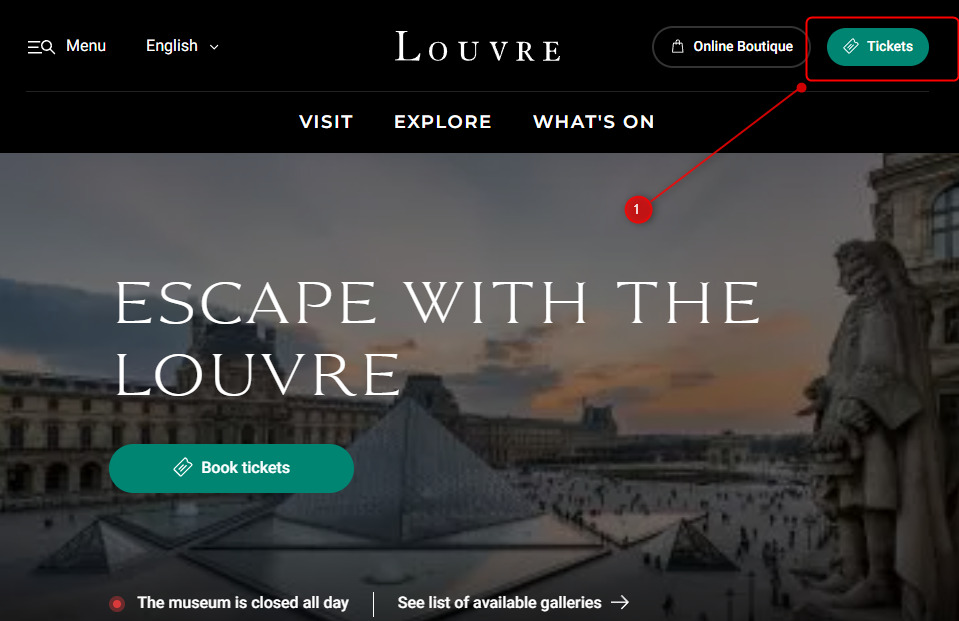Click the Louvre logo in the header
Image resolution: width=959 pixels, height=621 pixels.
478,46
